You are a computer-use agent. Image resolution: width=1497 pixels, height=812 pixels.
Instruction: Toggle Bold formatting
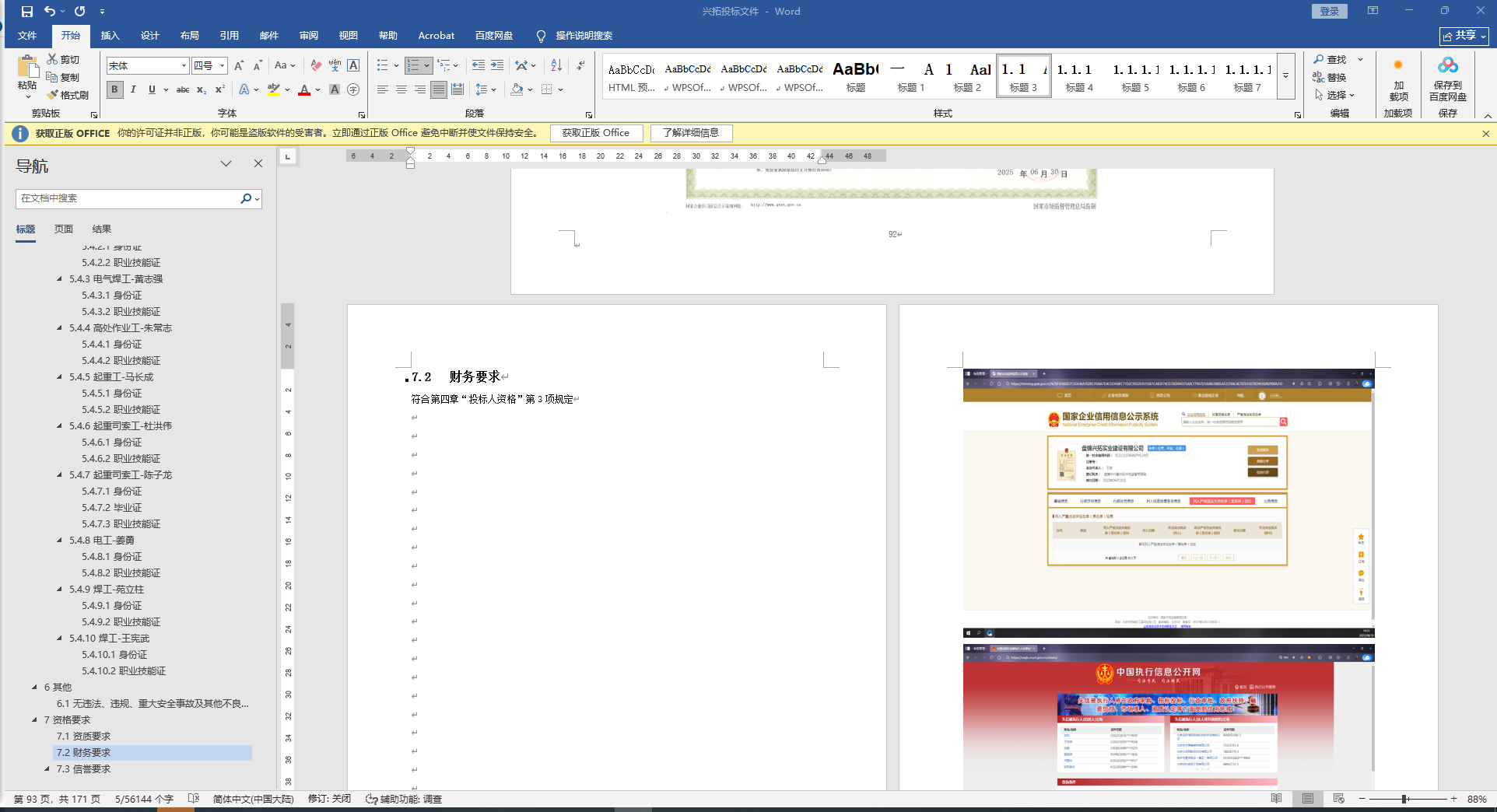point(115,89)
